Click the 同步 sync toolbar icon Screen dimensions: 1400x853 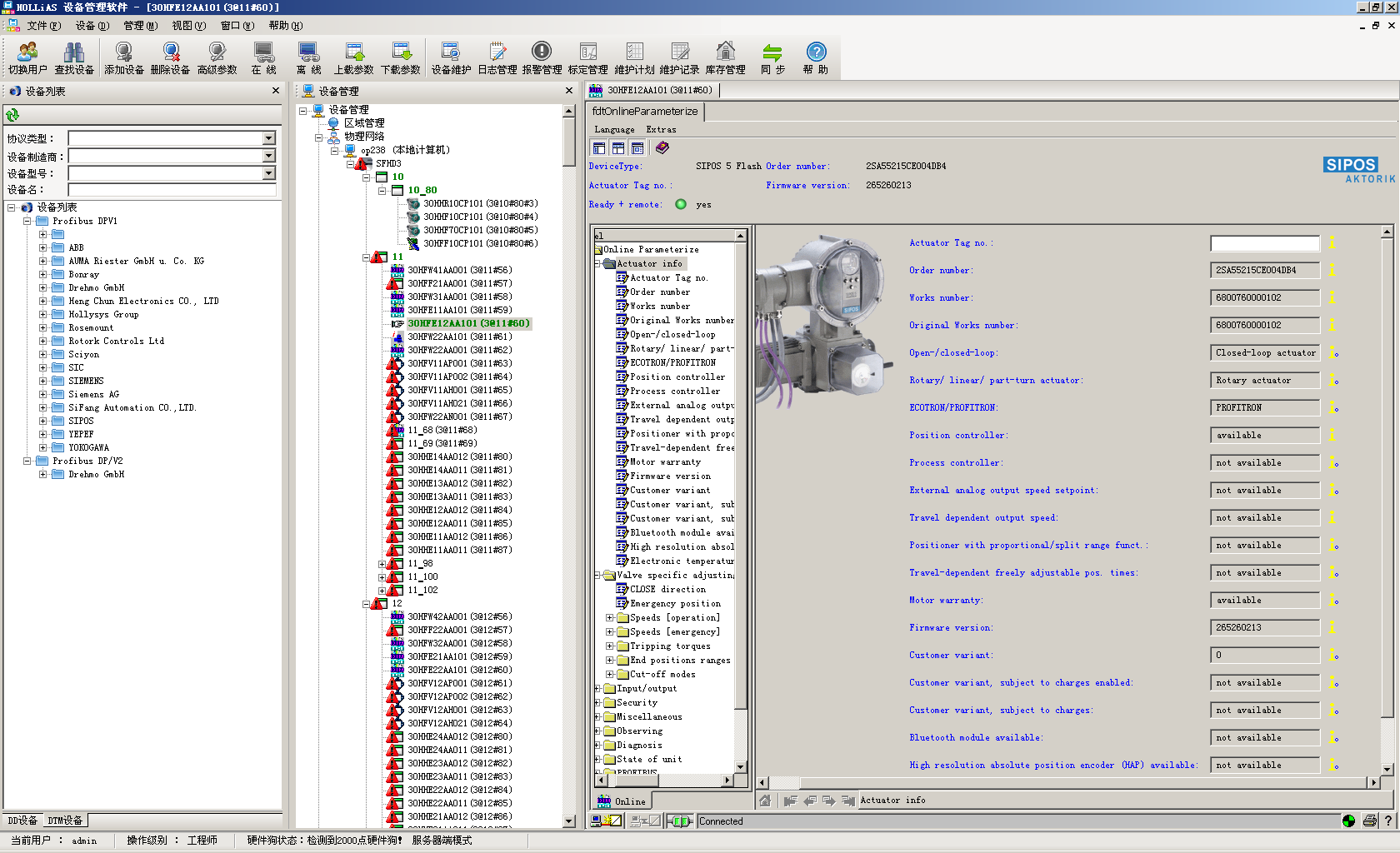(772, 58)
